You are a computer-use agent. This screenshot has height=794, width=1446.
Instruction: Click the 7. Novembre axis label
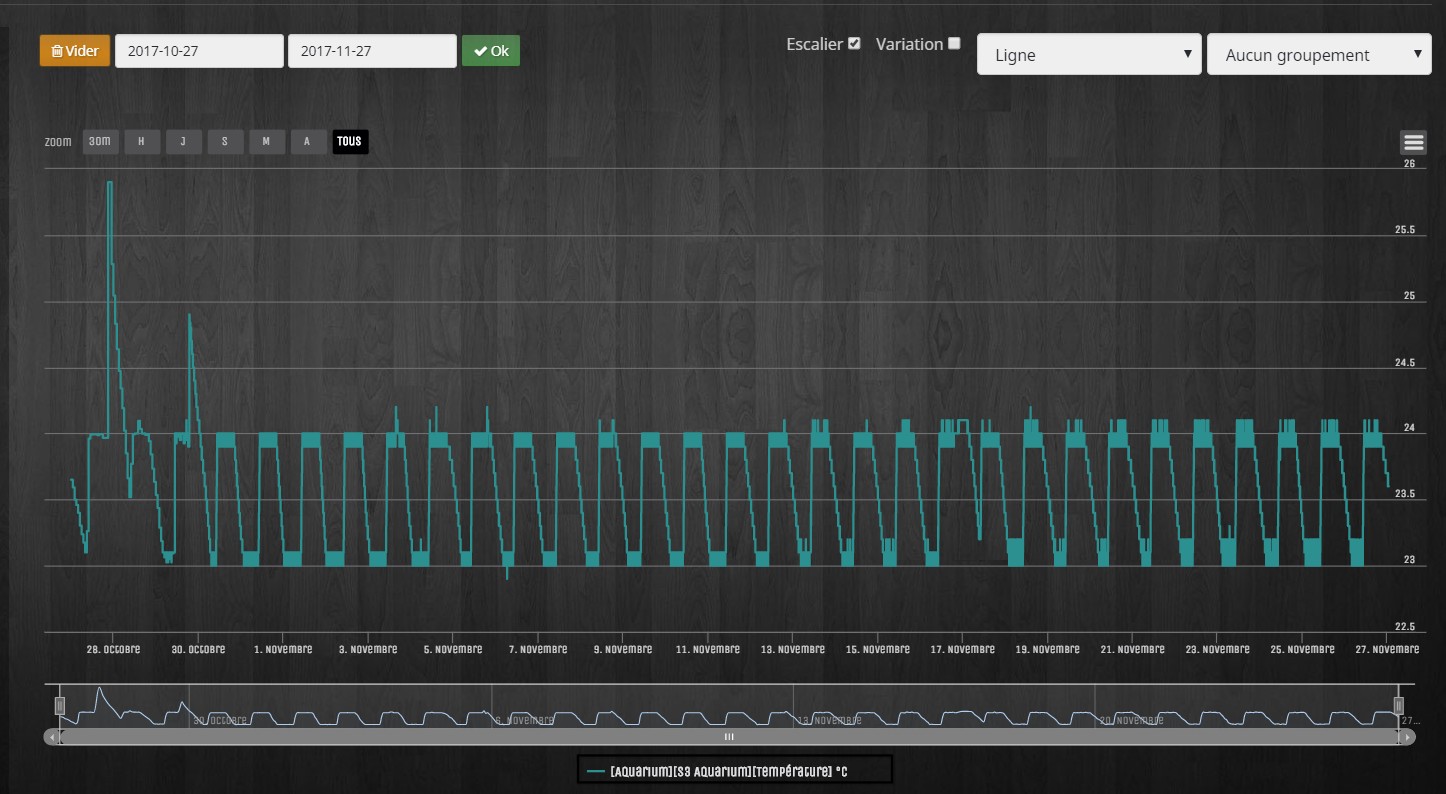(x=537, y=650)
